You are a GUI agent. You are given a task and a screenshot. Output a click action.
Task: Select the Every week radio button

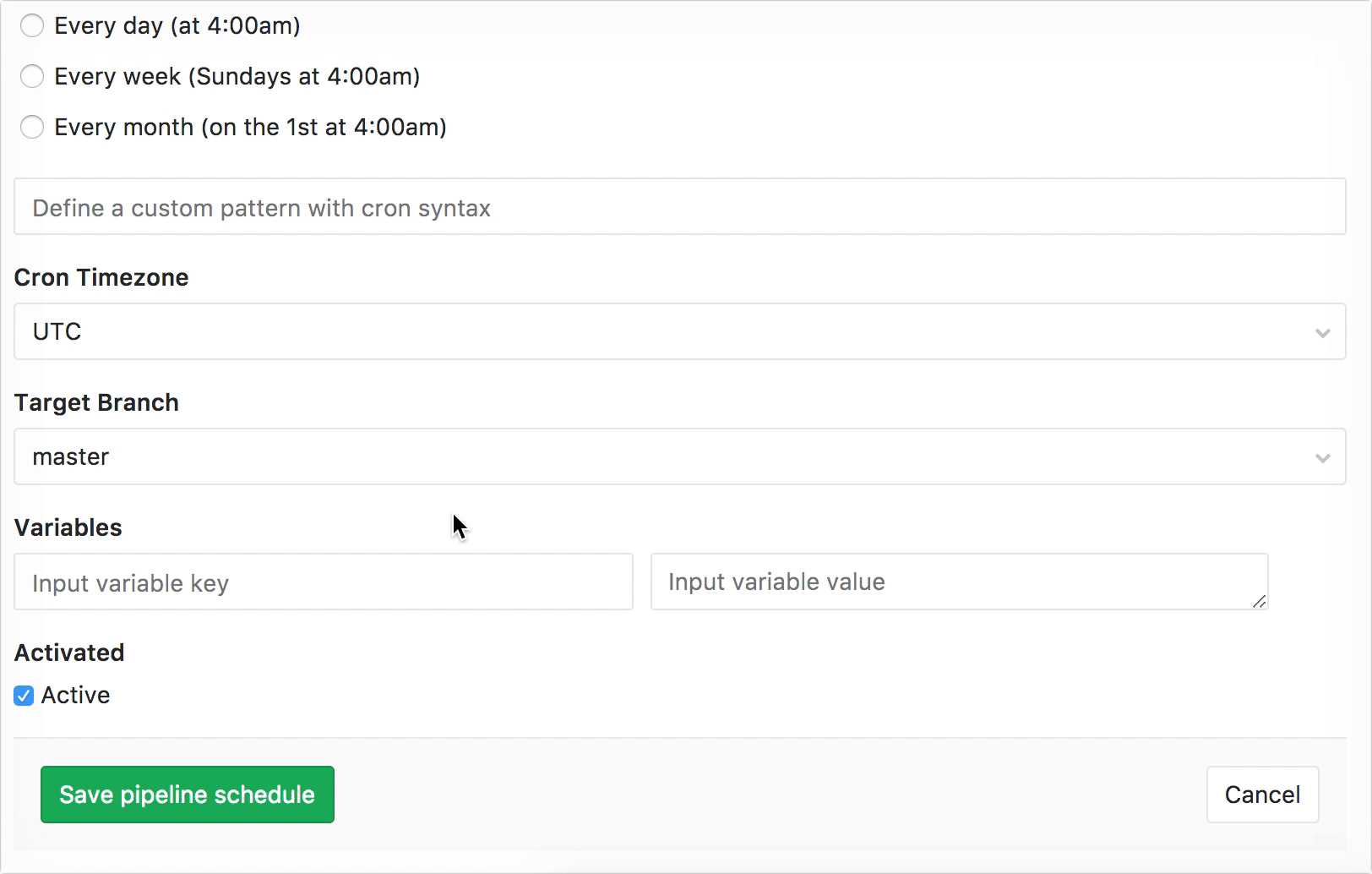(x=32, y=77)
